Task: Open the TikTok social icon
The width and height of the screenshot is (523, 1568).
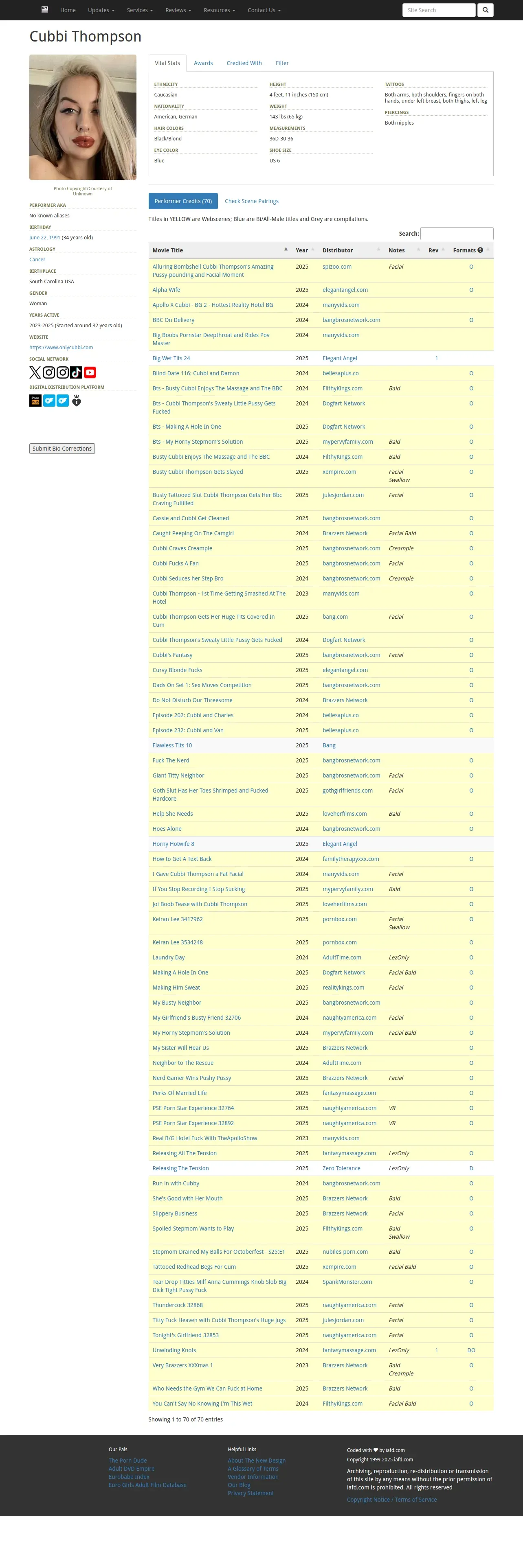Action: (x=76, y=372)
